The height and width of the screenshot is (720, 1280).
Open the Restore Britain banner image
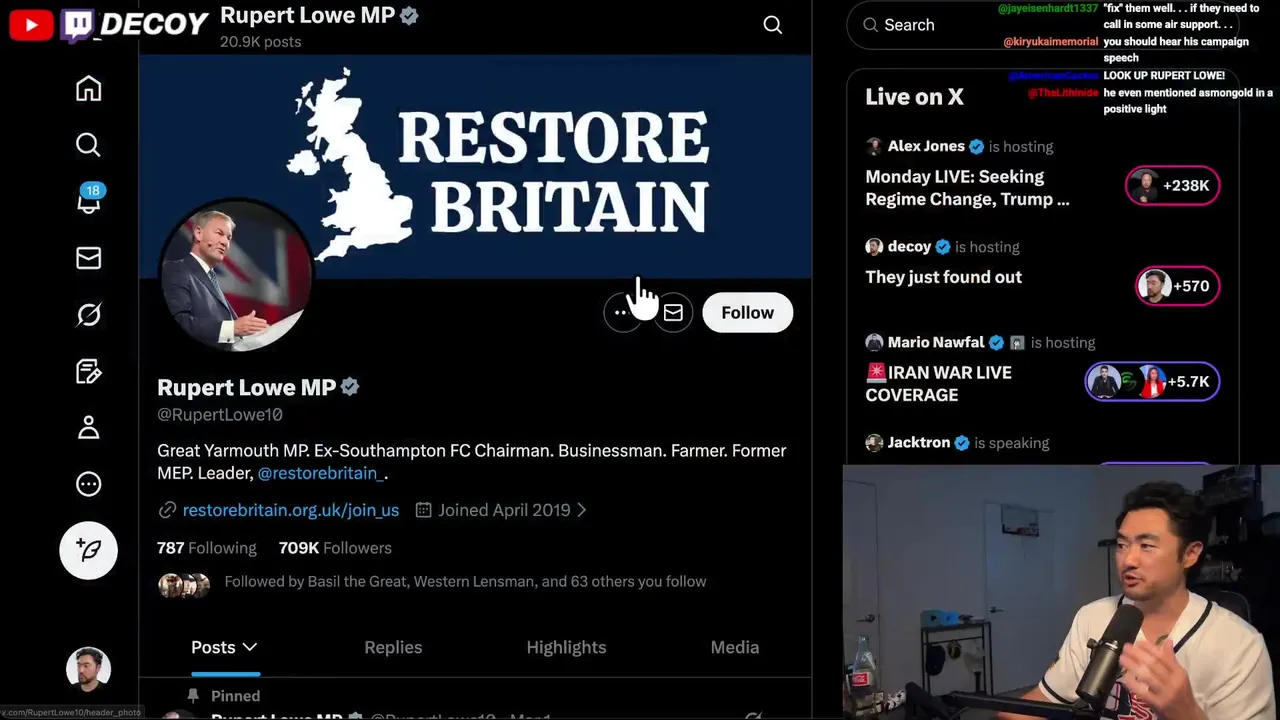click(x=475, y=166)
